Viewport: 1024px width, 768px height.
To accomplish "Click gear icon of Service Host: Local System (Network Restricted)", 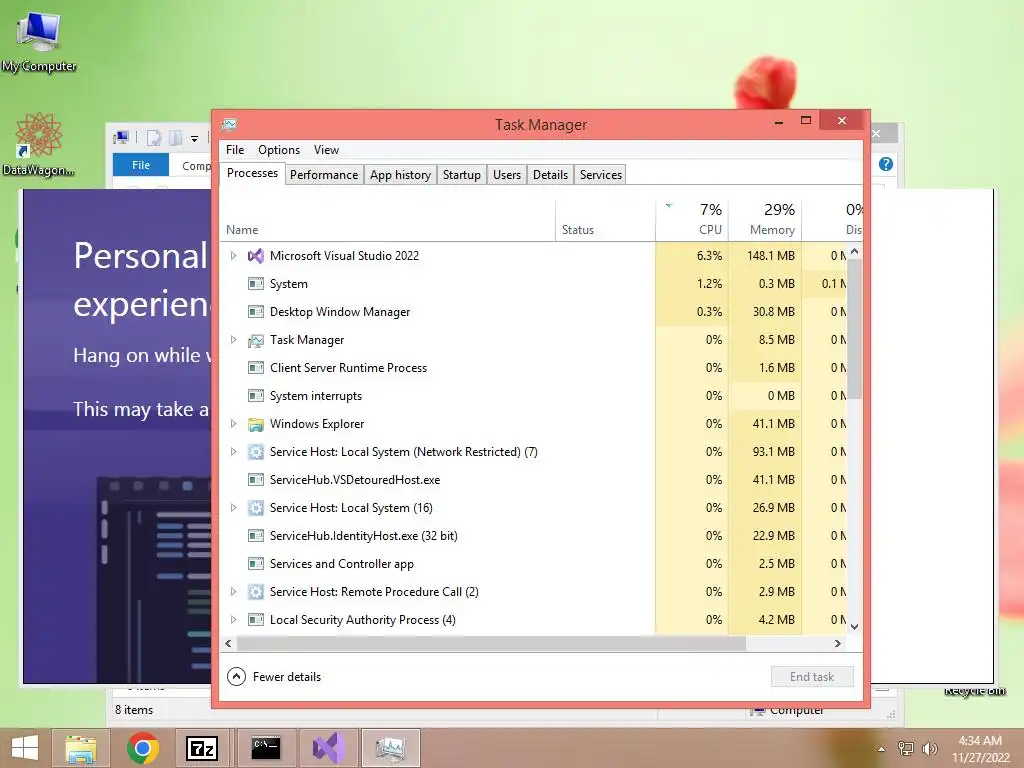I will (256, 452).
